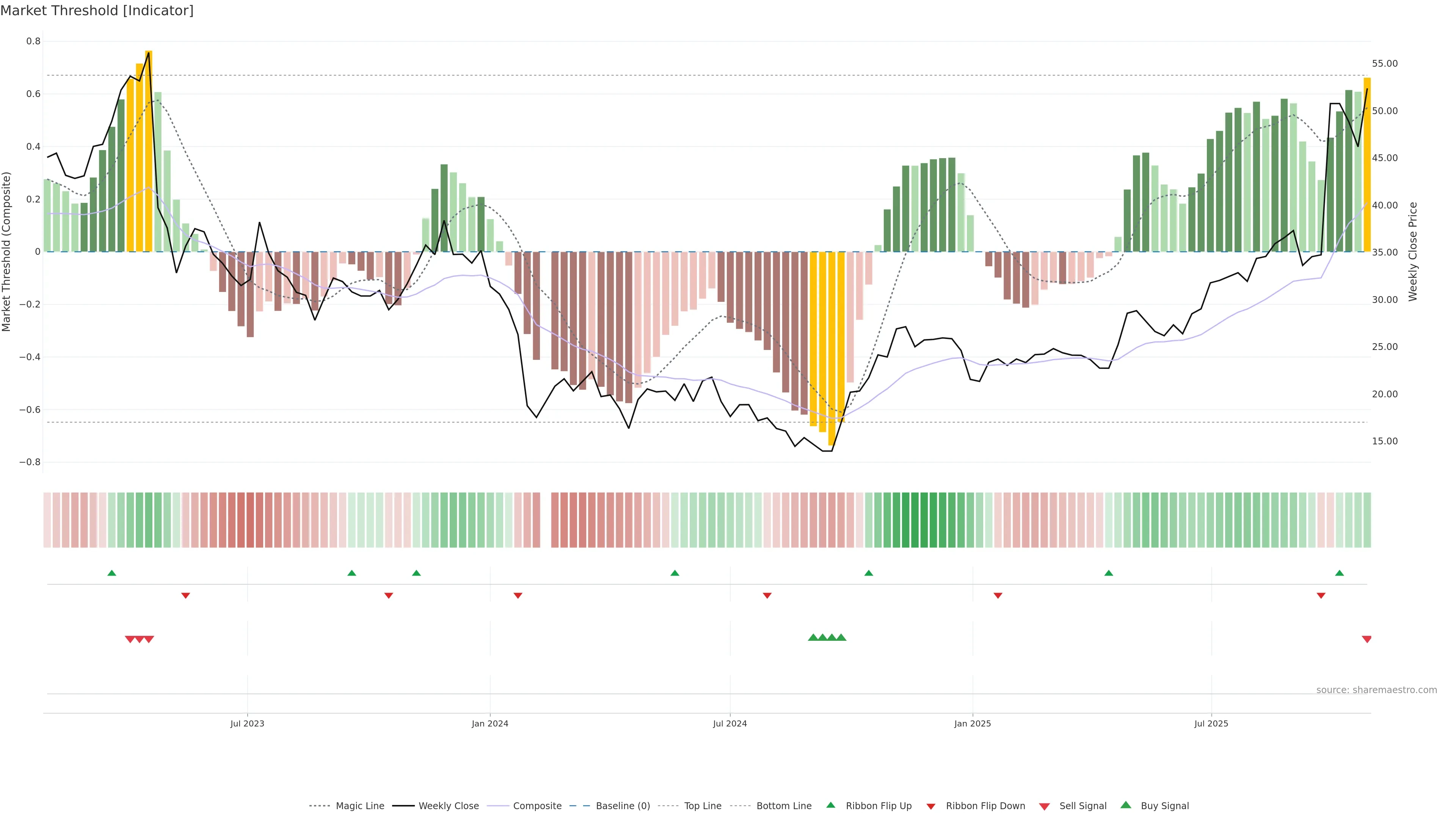Click the Jul 2023 x-axis label

[247, 723]
